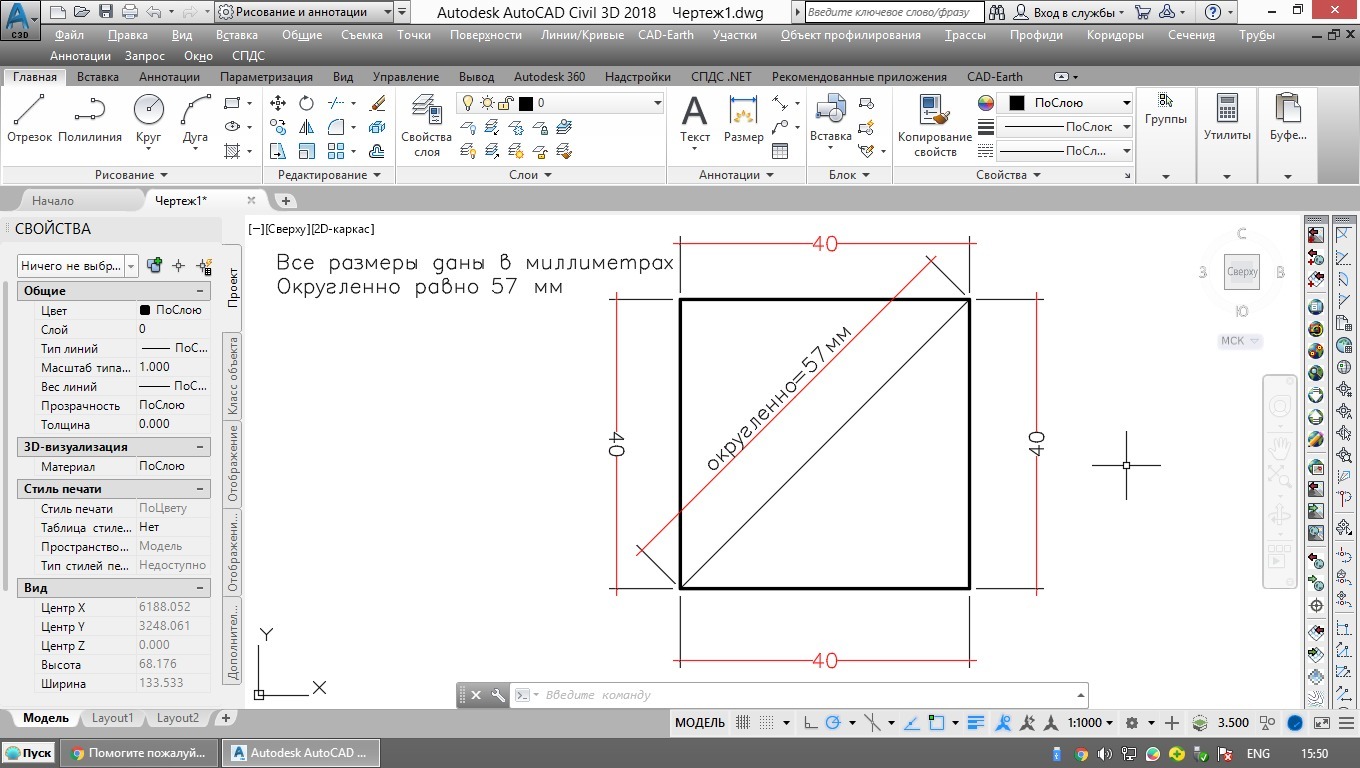
Task: Expand the annotation scale 1:1000 dropdown
Action: [1092, 723]
